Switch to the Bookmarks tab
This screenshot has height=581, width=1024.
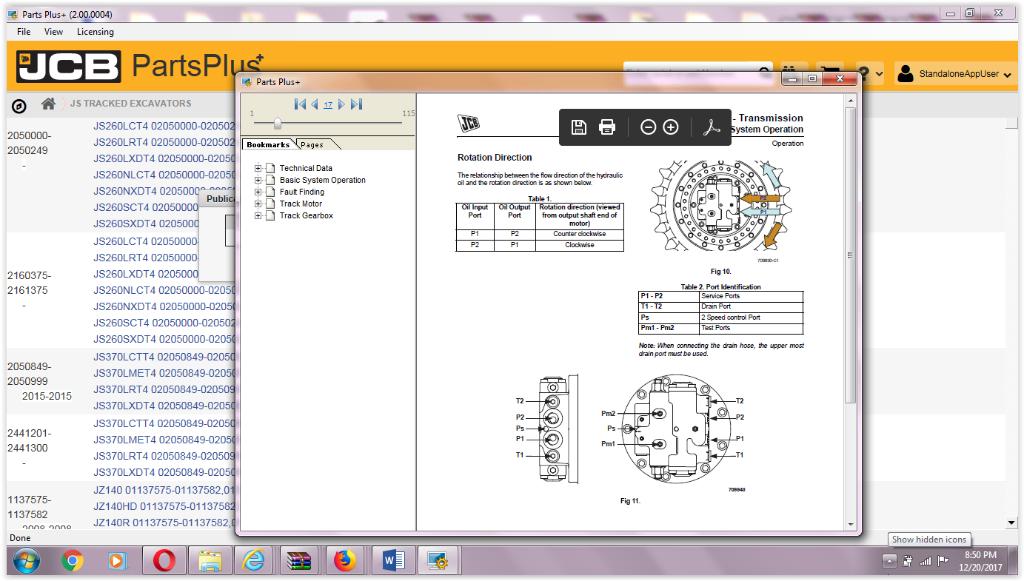(268, 144)
